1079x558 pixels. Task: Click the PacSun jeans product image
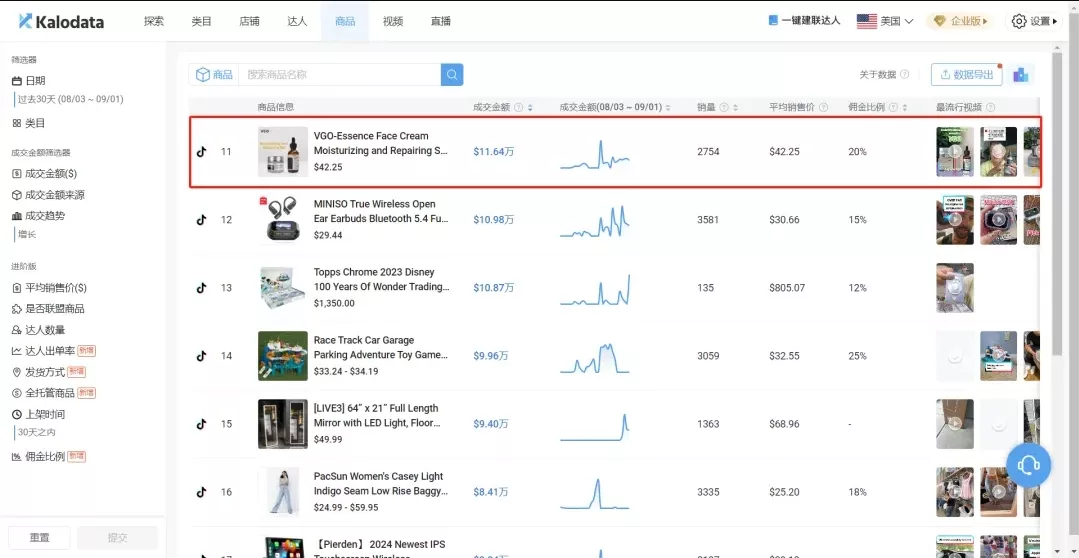[x=283, y=492]
